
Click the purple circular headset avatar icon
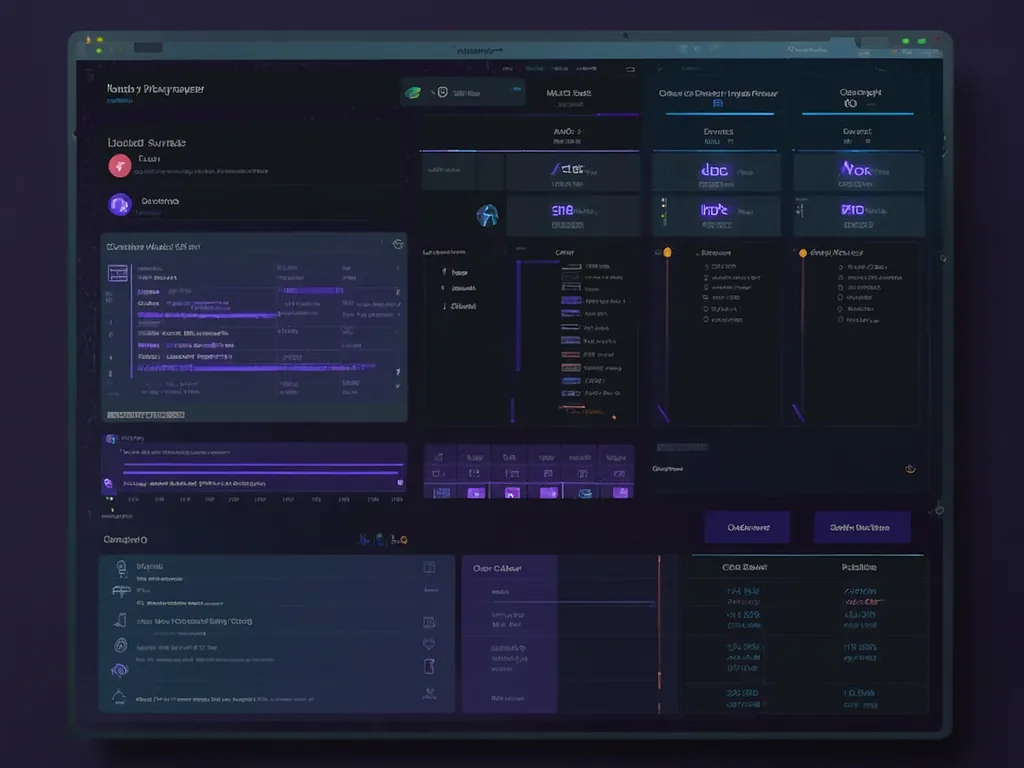(x=120, y=205)
